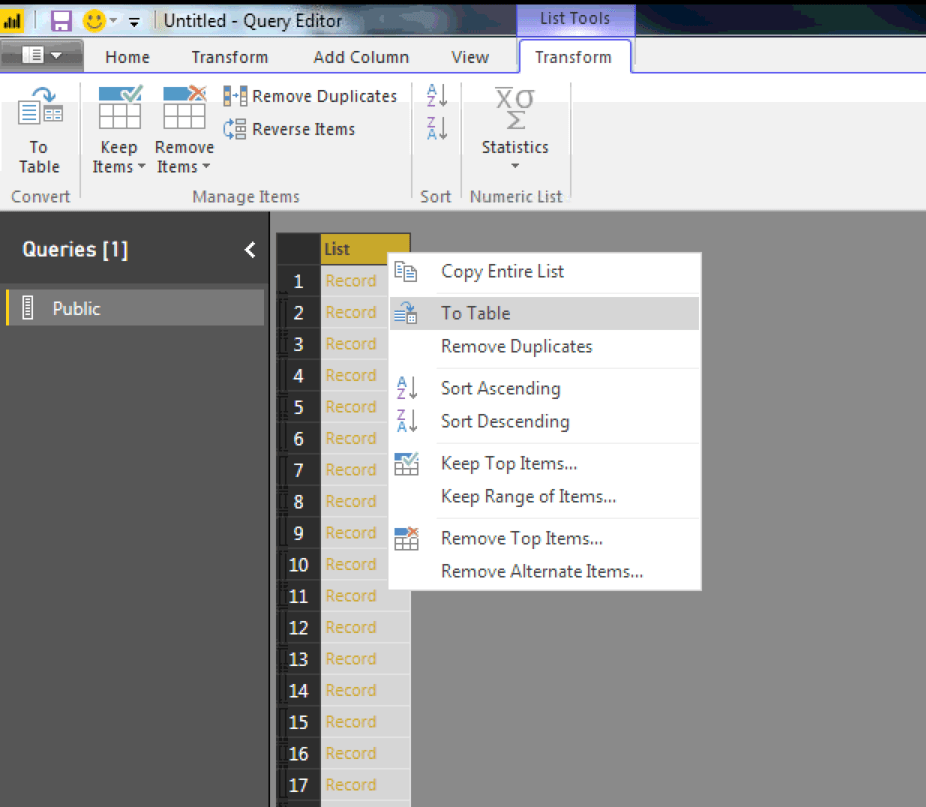The height and width of the screenshot is (807, 926).
Task: Click Reverse Items in the ribbon
Action: tap(289, 129)
